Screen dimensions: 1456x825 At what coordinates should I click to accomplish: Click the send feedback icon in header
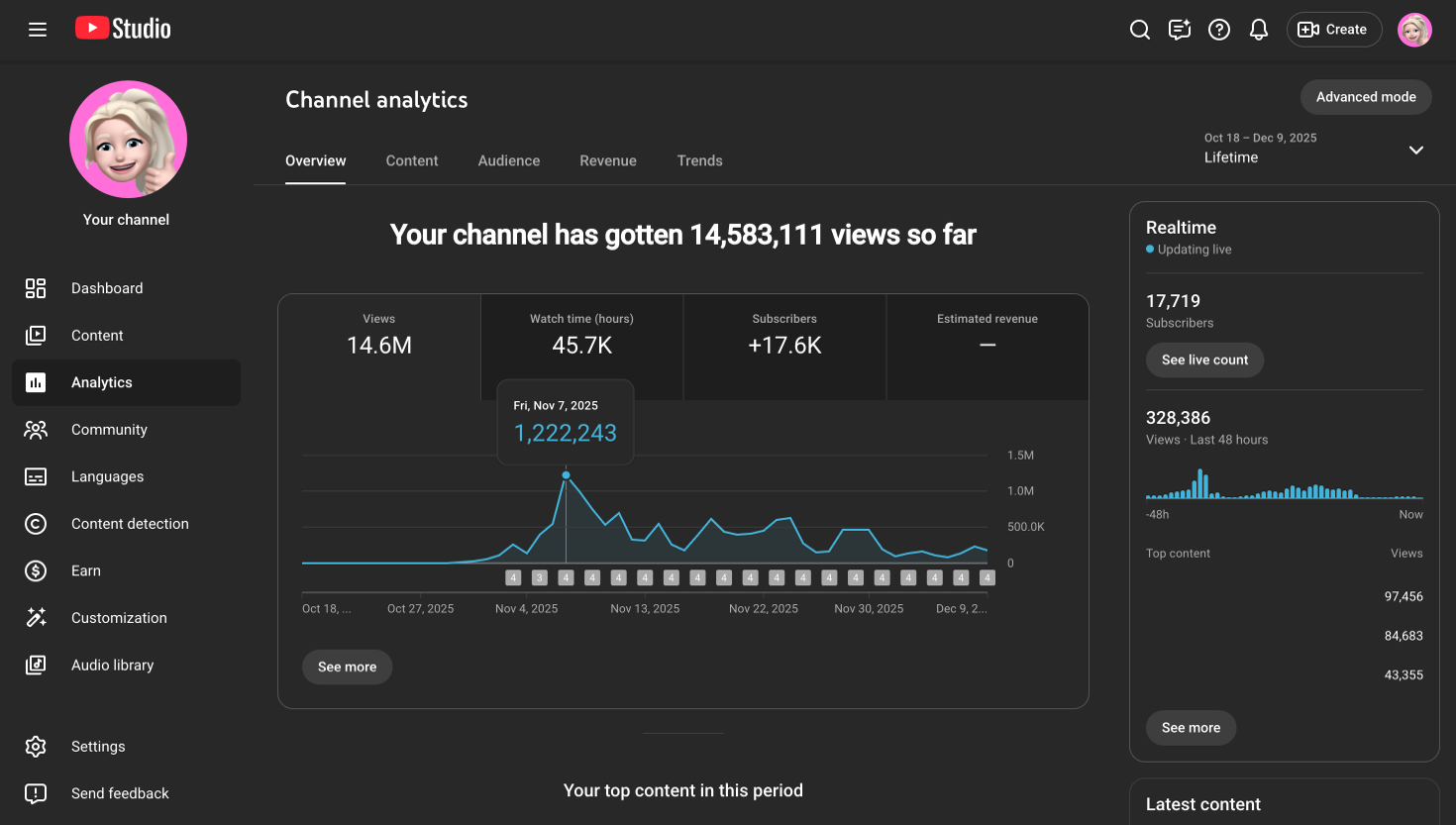[x=1180, y=30]
